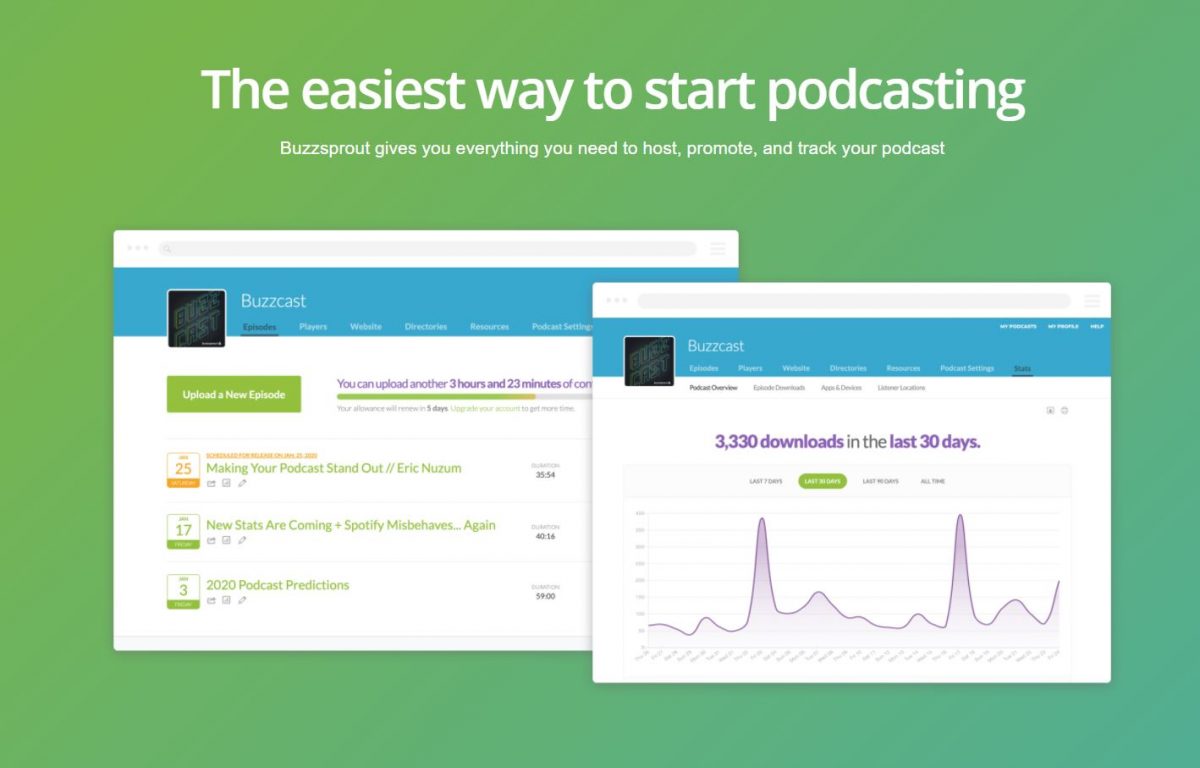Select the pencil icon for the Jan 17 episode
The height and width of the screenshot is (768, 1200).
point(242,539)
